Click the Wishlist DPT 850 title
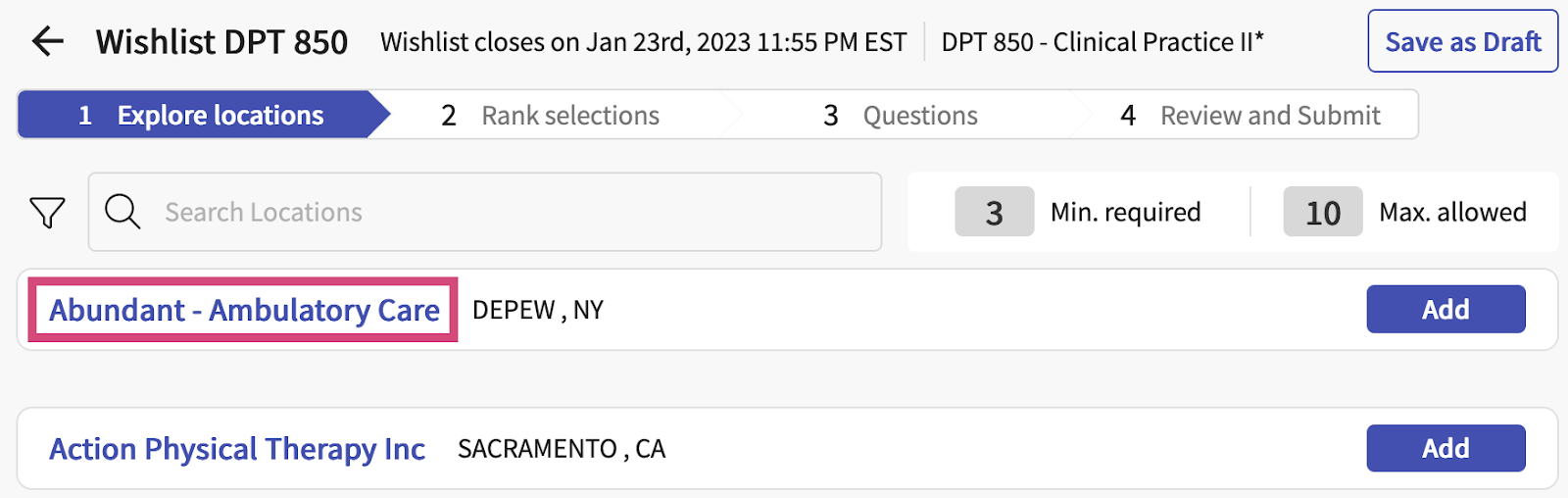This screenshot has height=498, width=1568. [x=221, y=42]
